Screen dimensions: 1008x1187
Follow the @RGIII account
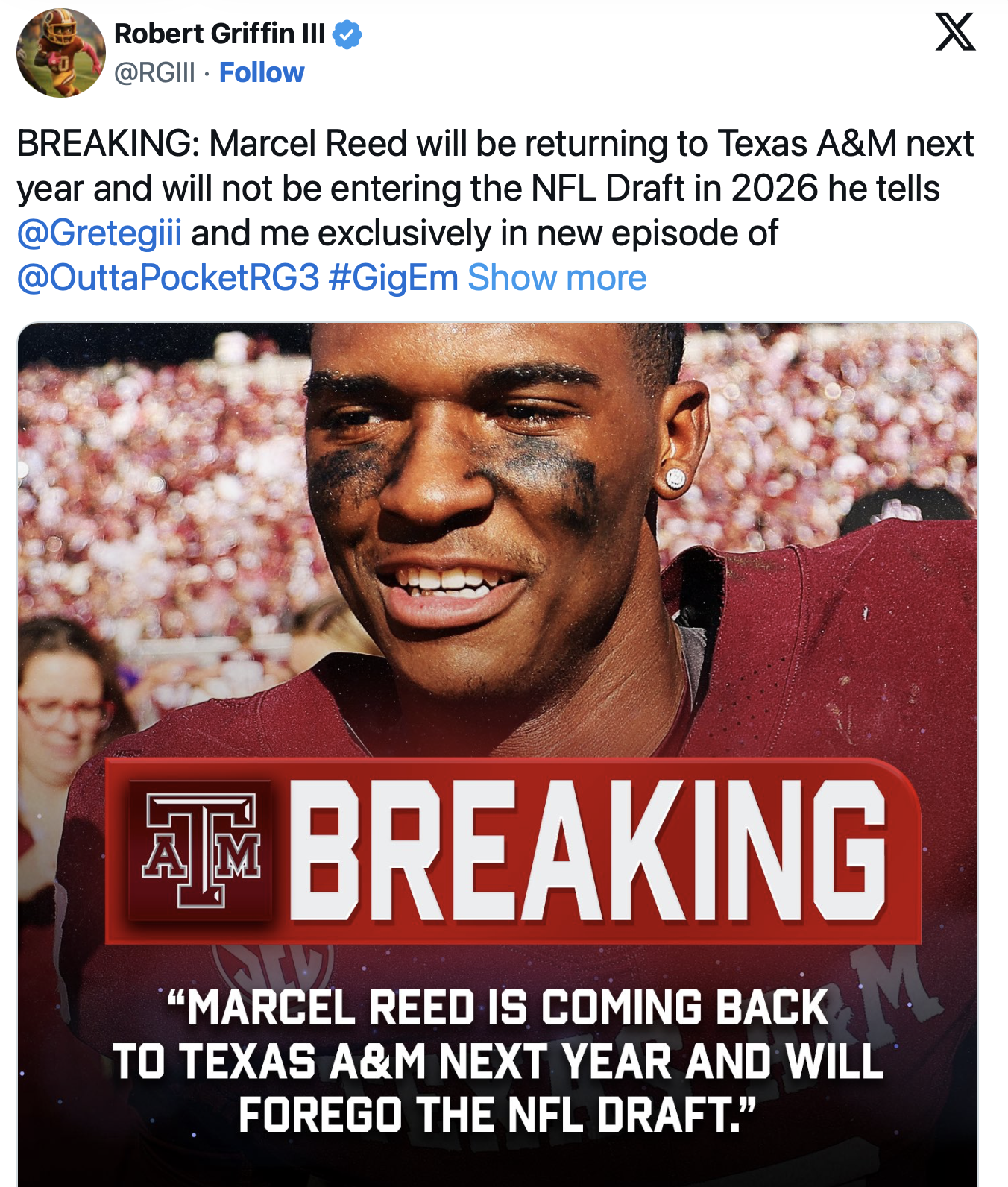262,73
